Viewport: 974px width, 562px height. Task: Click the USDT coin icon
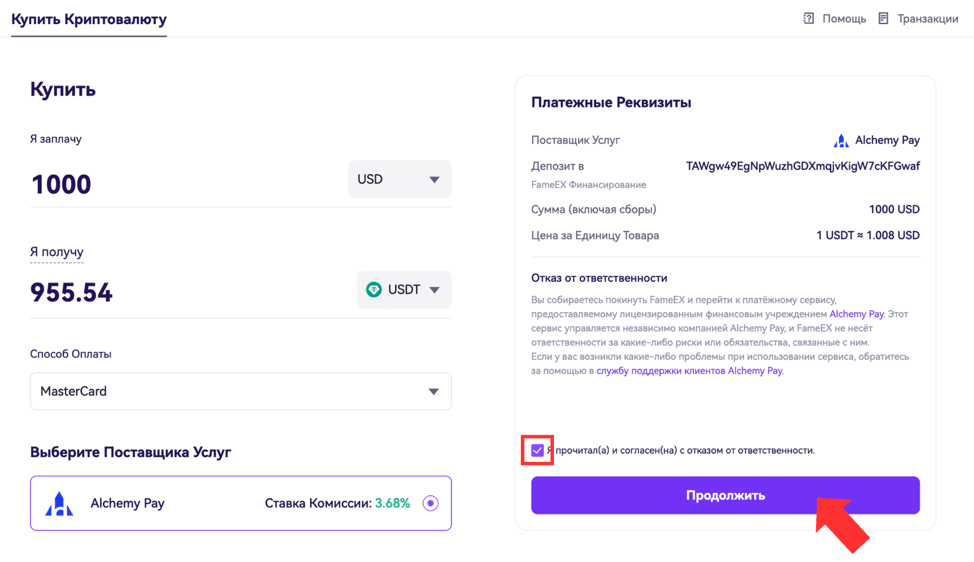click(x=373, y=289)
